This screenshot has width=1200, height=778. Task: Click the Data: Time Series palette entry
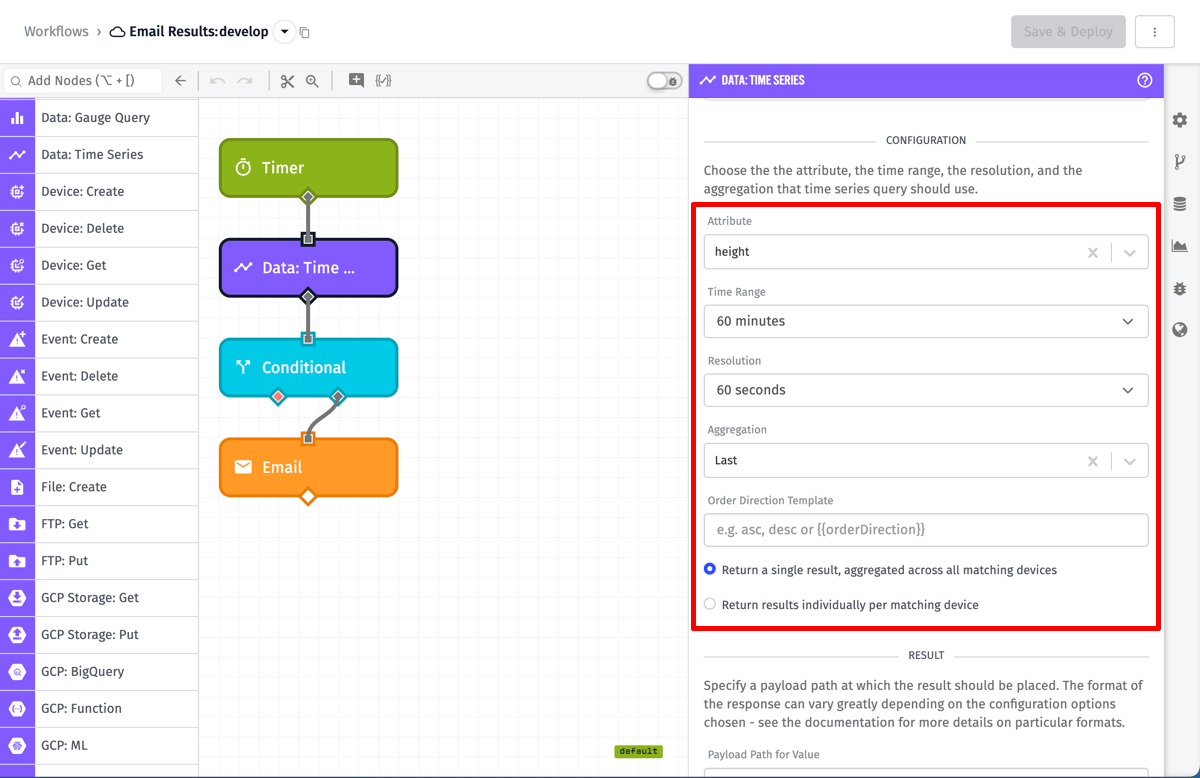click(x=99, y=154)
